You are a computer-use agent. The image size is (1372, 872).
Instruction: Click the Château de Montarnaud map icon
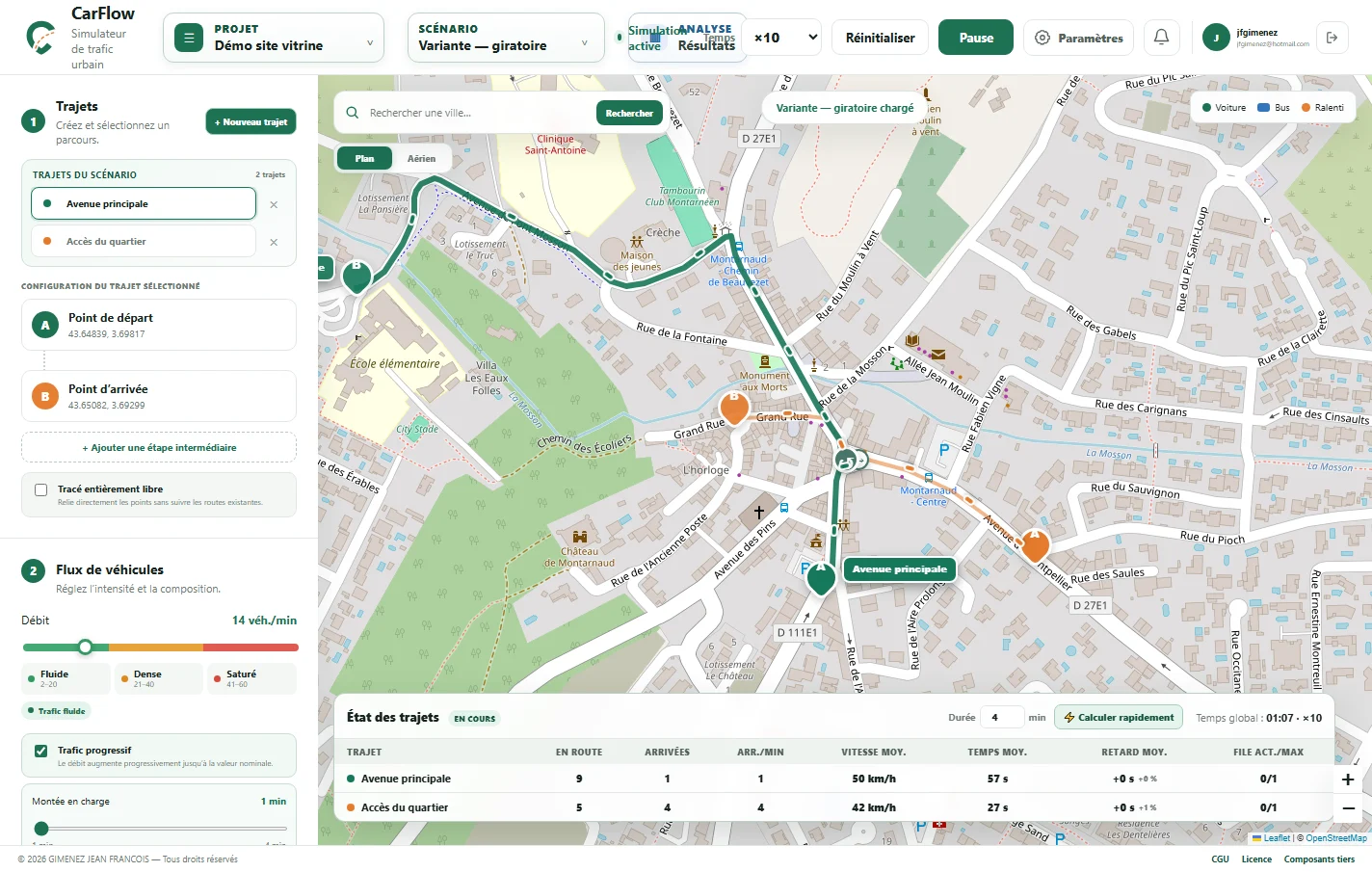[x=580, y=537]
